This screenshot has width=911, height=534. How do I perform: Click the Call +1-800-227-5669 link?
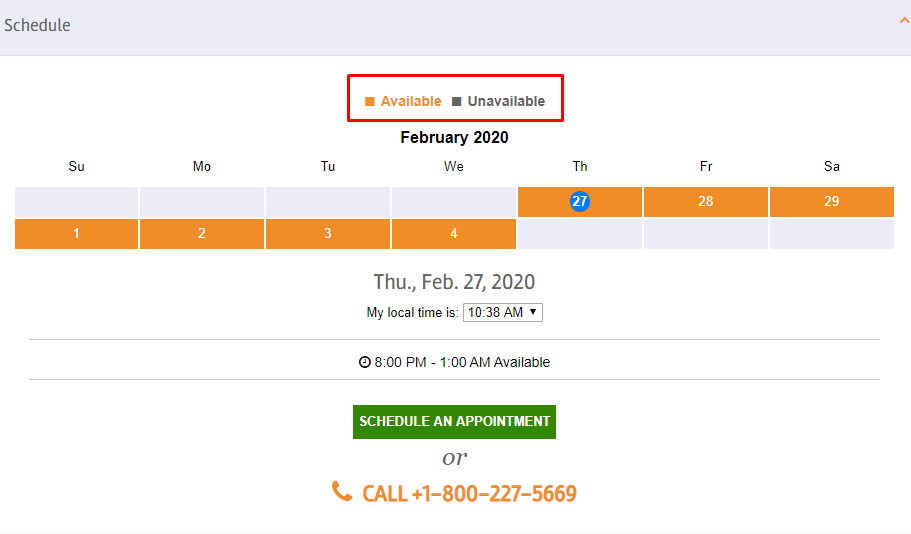pos(469,494)
